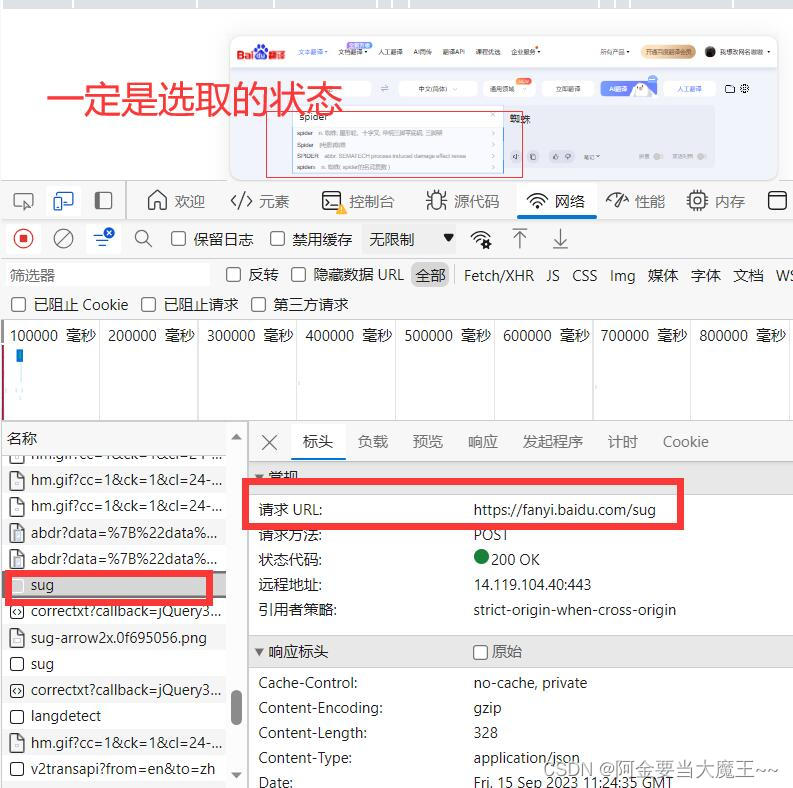Open the Elements tab
793x788 pixels.
(260, 201)
